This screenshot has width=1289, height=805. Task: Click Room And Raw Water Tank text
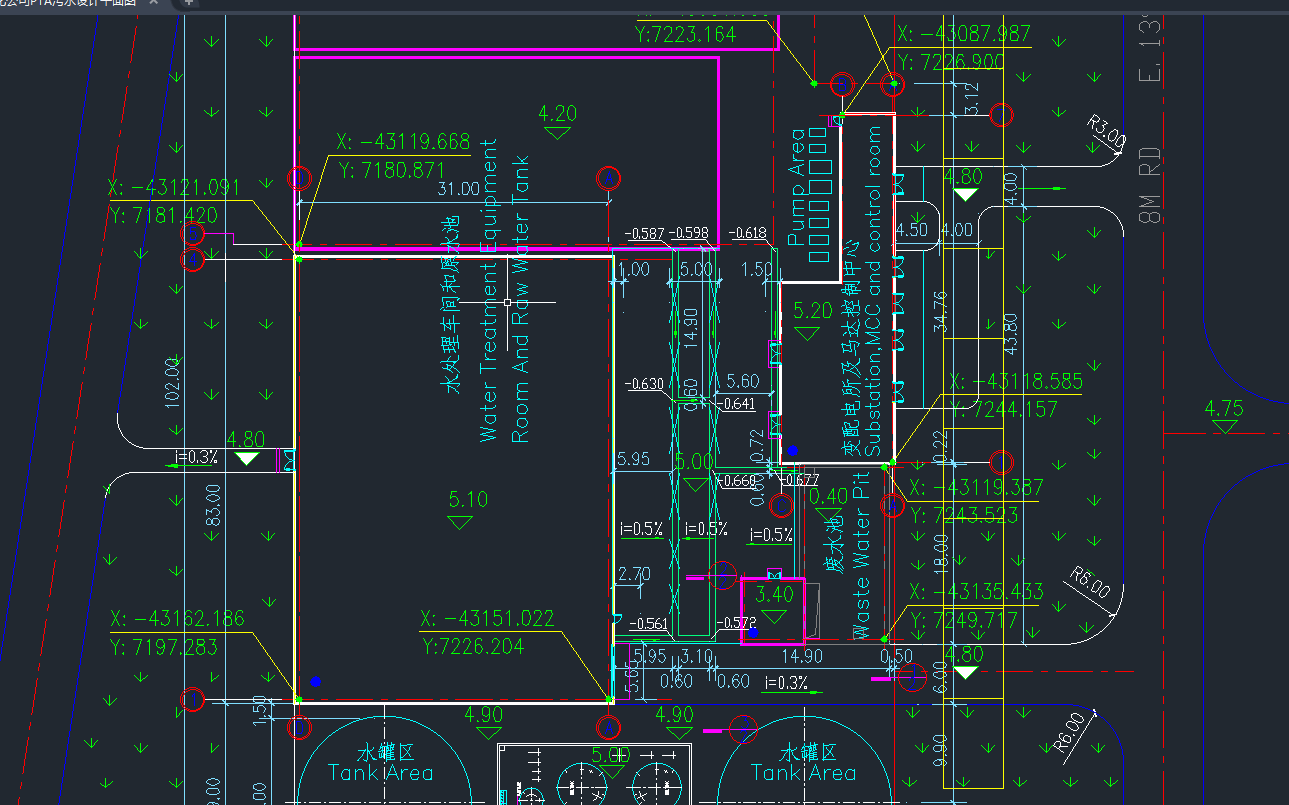click(x=520, y=299)
